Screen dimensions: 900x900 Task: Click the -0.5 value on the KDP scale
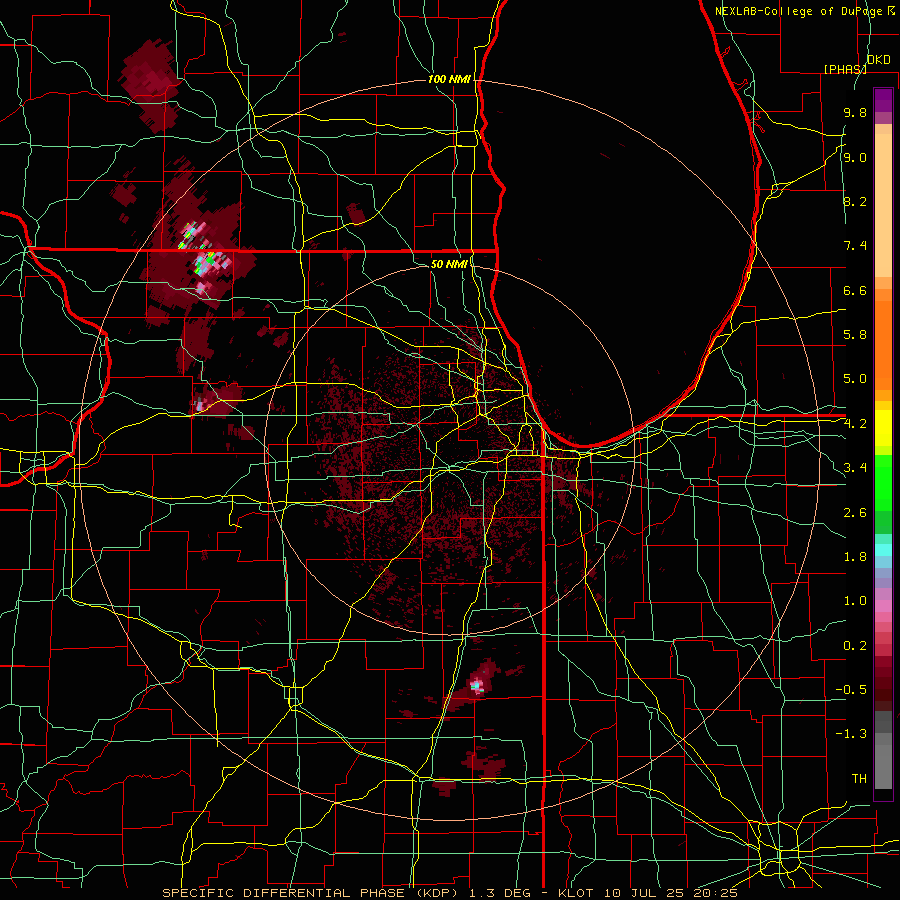(851, 690)
